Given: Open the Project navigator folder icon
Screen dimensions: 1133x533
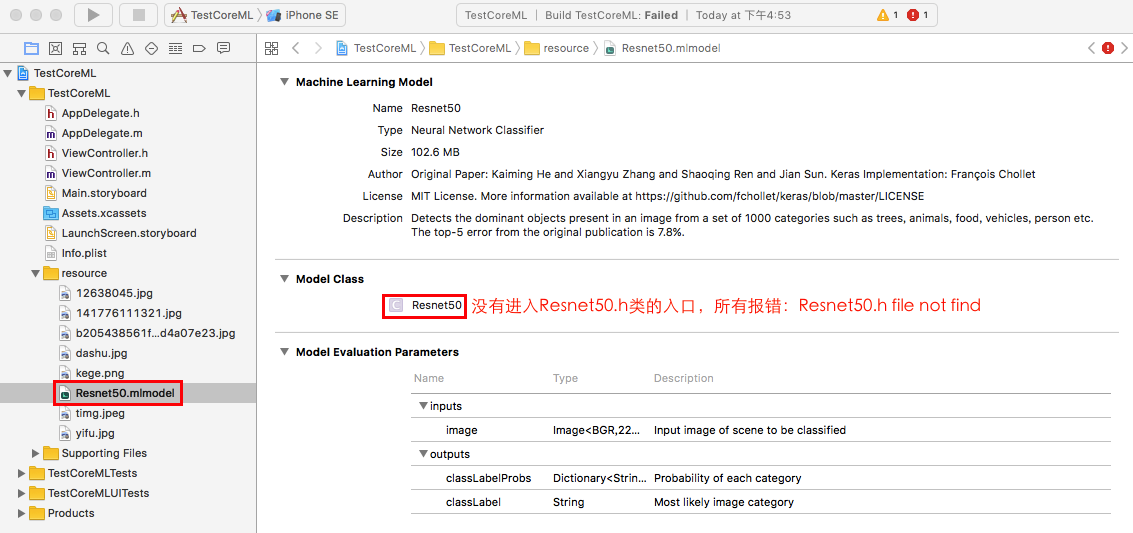Looking at the screenshot, I should 31,48.
